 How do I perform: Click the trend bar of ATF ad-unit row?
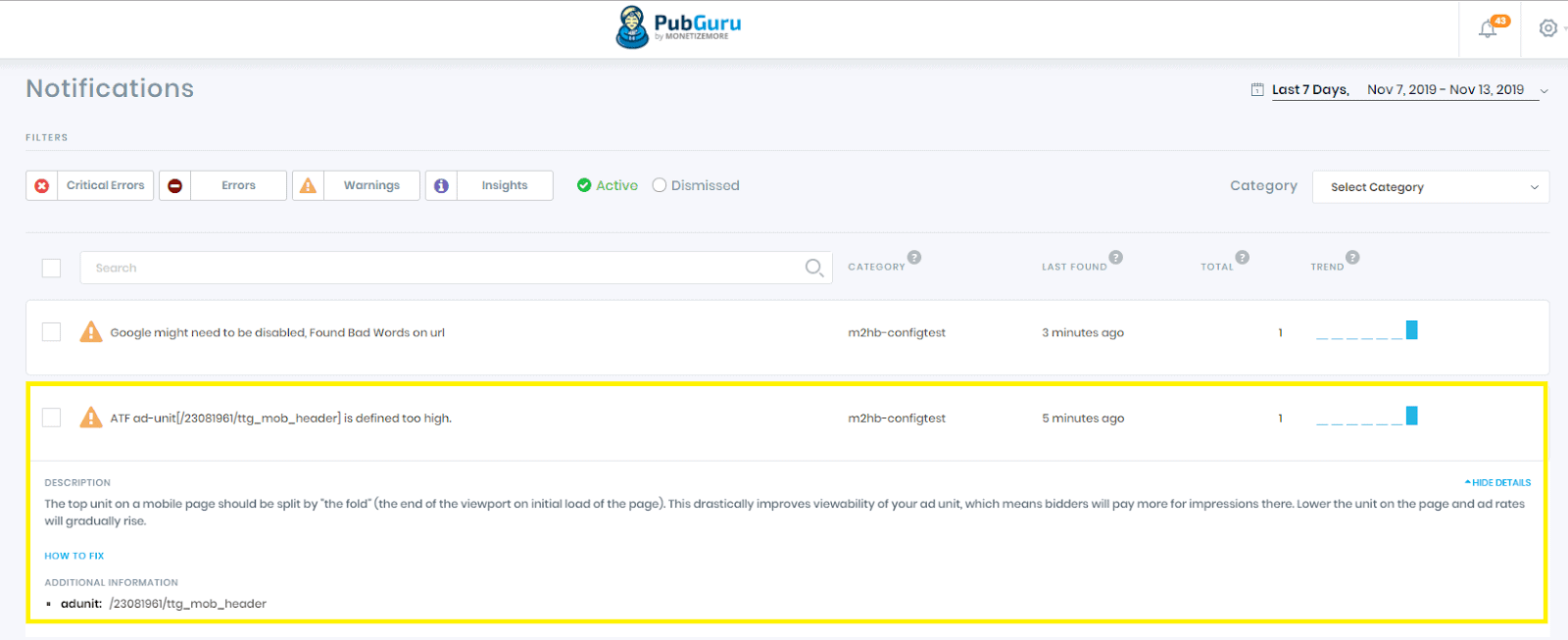(x=1411, y=416)
